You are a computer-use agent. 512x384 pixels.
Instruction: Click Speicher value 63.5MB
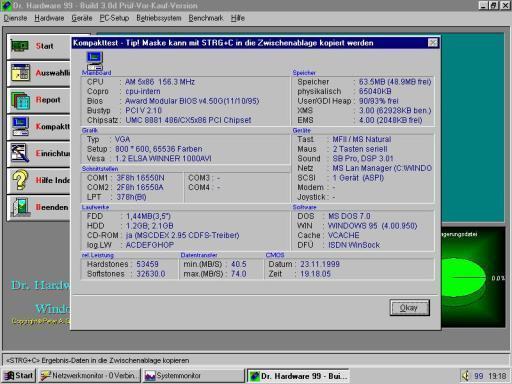395,82
